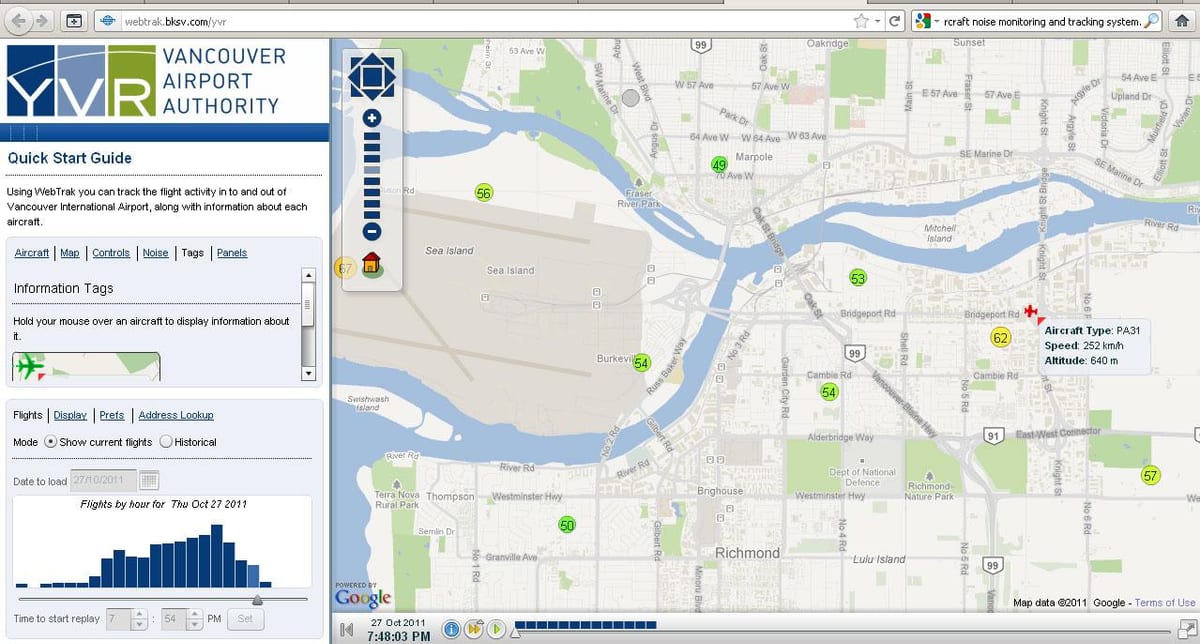
Task: Click the Display tab link
Action: click(70, 415)
